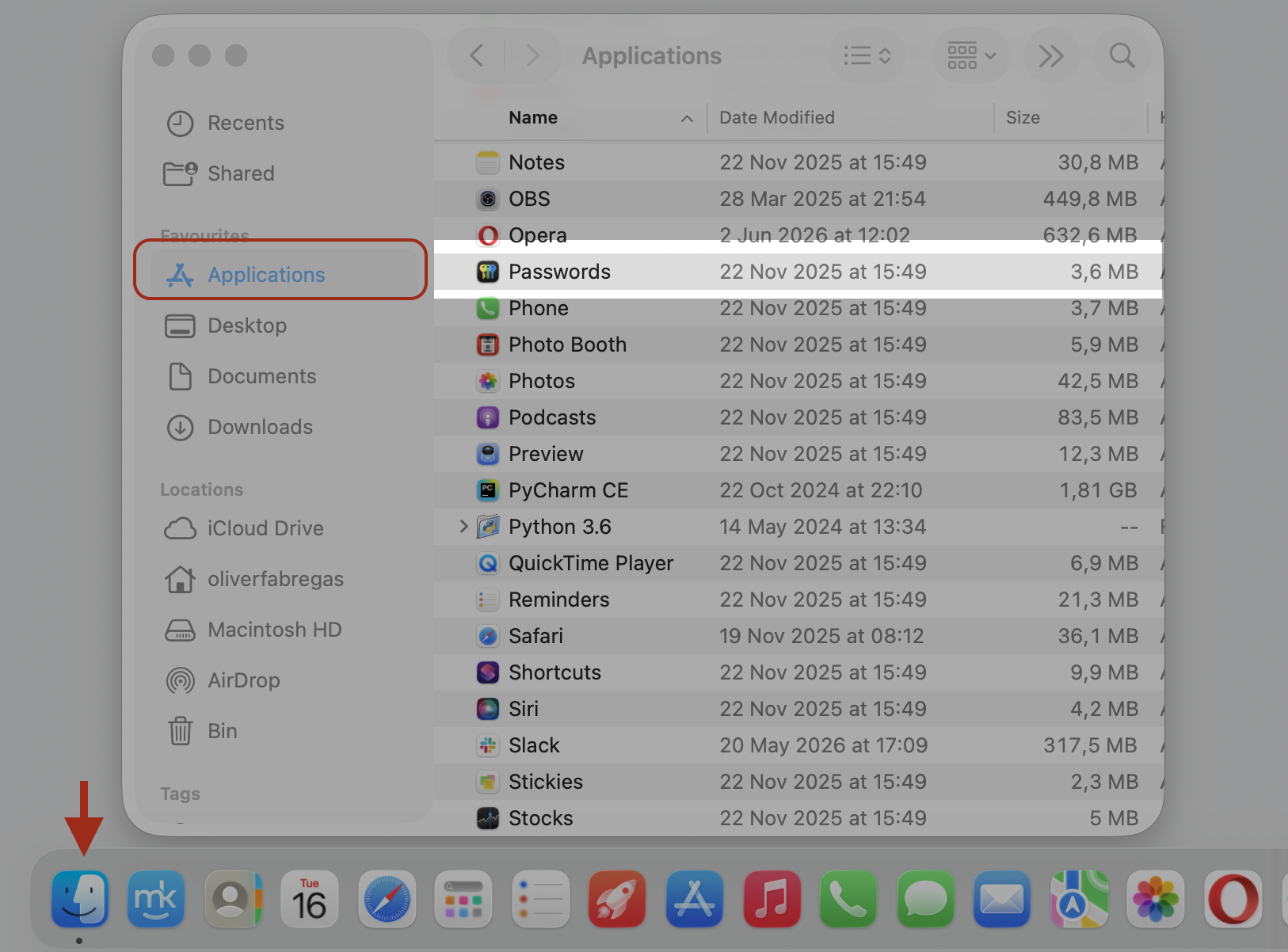The width and height of the screenshot is (1288, 952).
Task: Select the Notes app row
Action: pos(798,162)
